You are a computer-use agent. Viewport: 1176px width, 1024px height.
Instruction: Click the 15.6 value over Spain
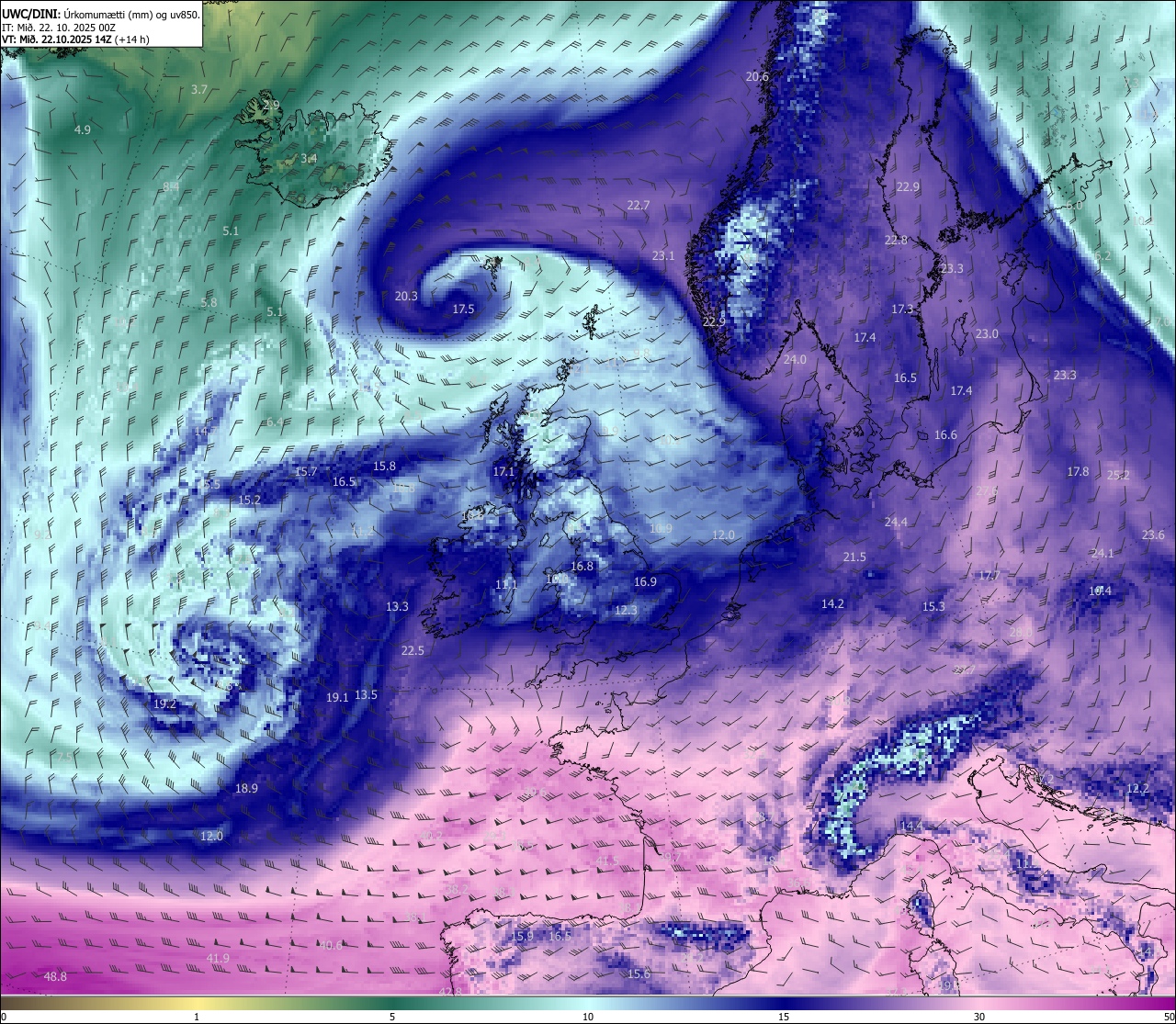click(639, 974)
